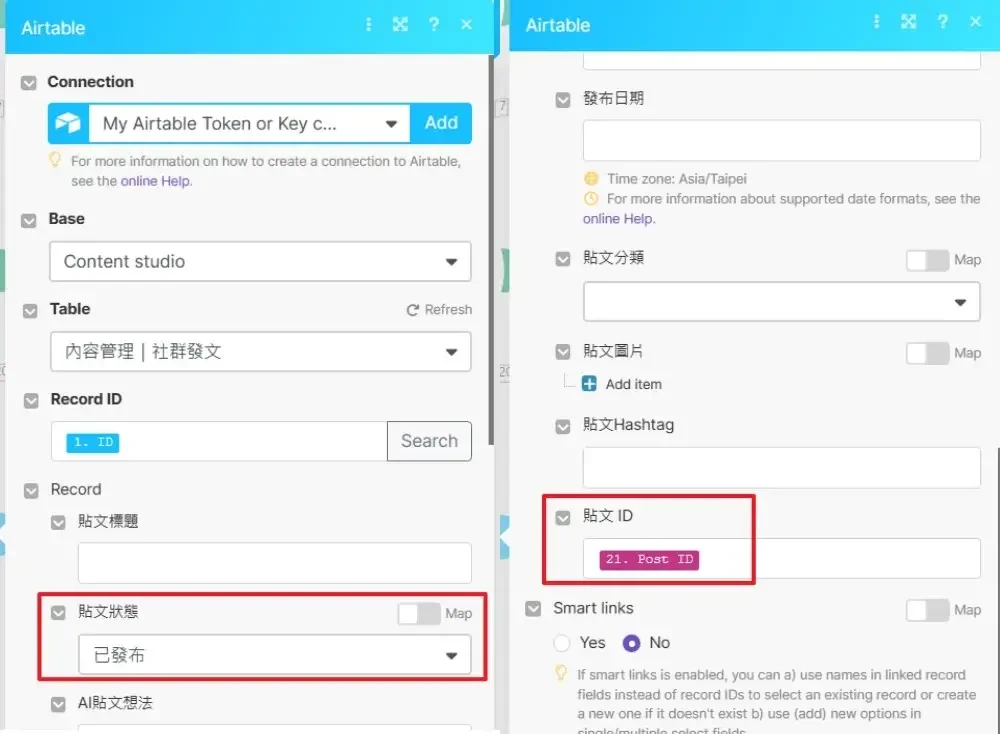Click the Search button for Record ID
Viewport: 1000px width, 734px height.
(x=429, y=441)
